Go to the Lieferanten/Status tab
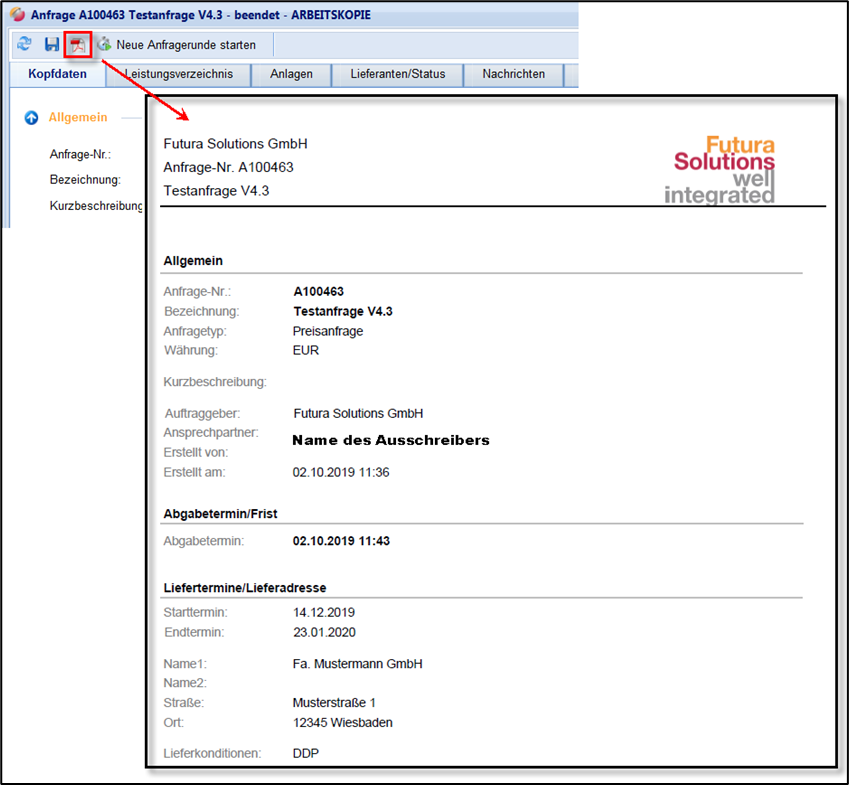 (397, 74)
